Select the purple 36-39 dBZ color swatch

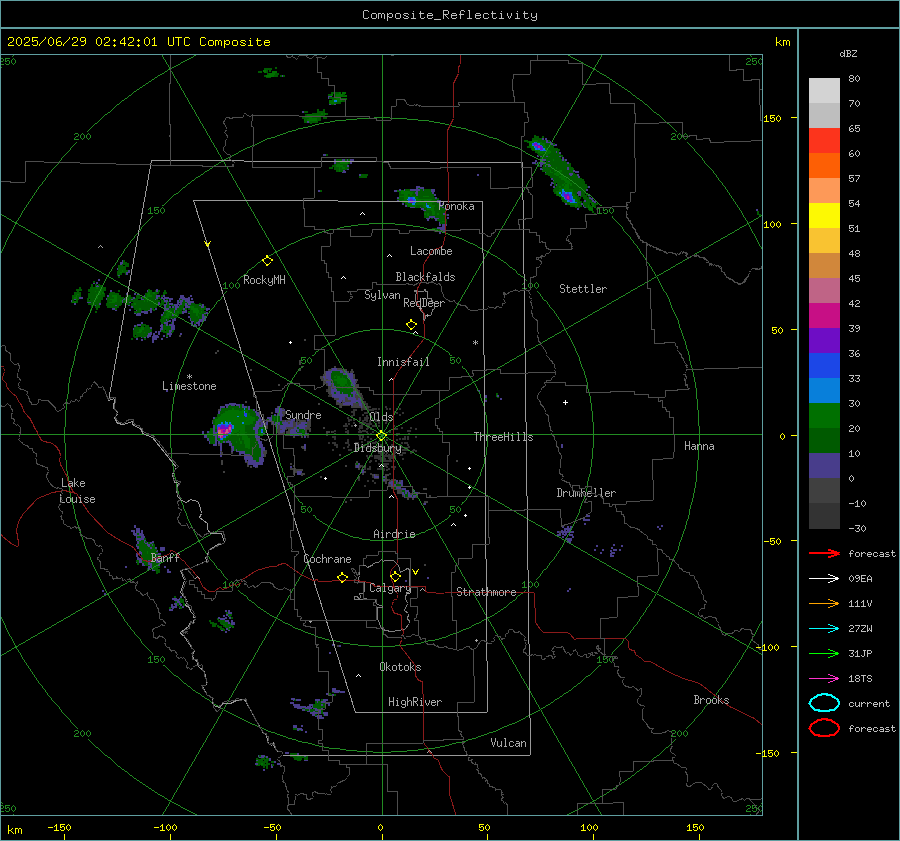824,340
